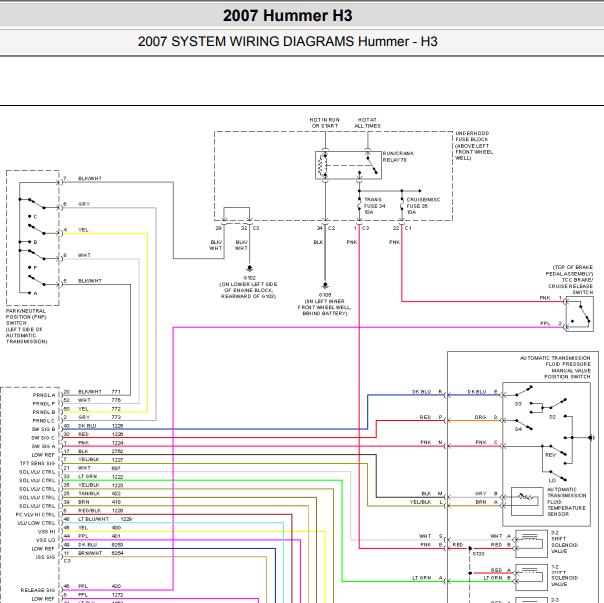Viewport: 604px width, 603px height.
Task: Click the "VLV LOW CTRL" terminal label
Action: pos(36,523)
